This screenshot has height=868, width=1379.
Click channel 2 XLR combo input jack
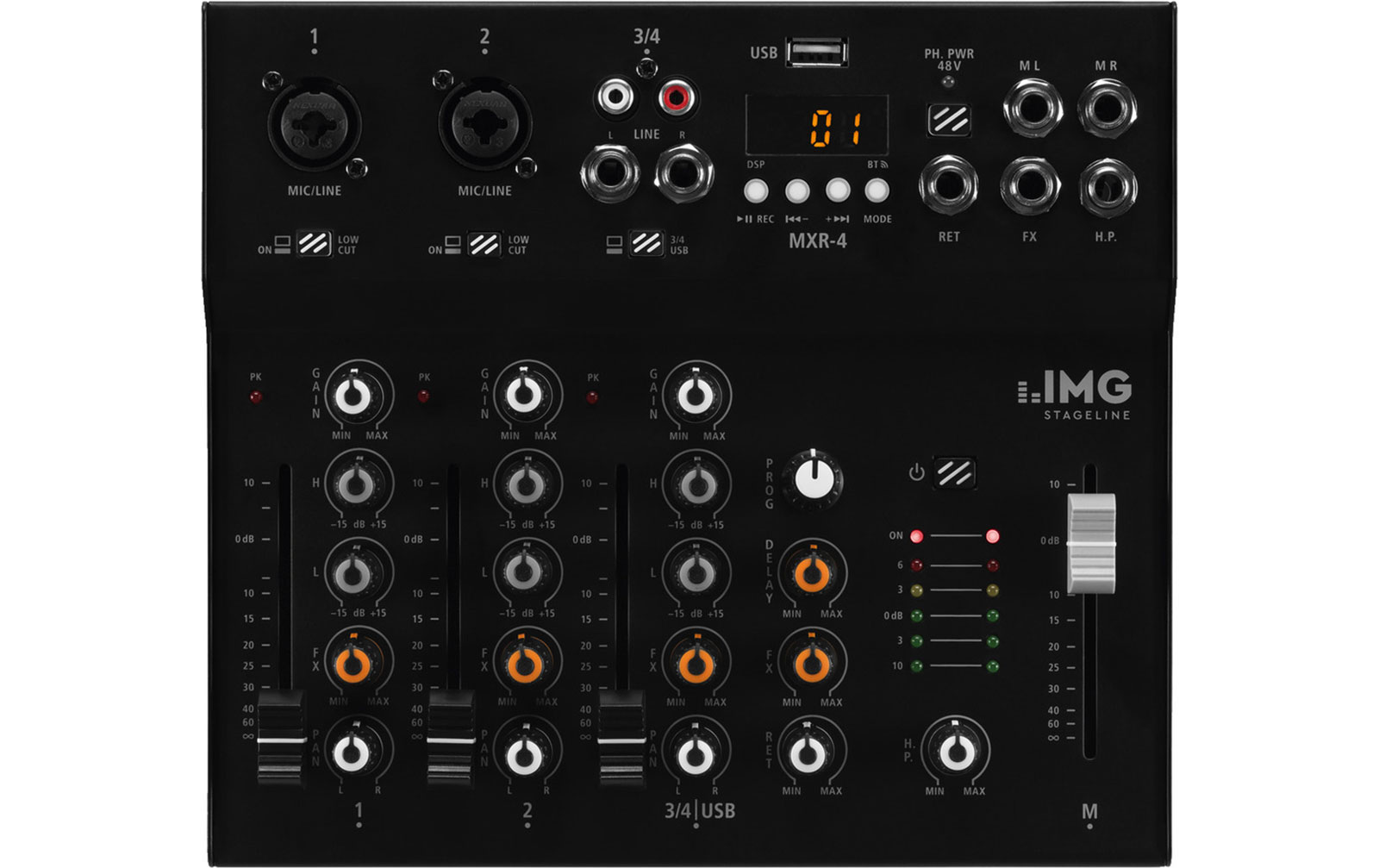[484, 125]
